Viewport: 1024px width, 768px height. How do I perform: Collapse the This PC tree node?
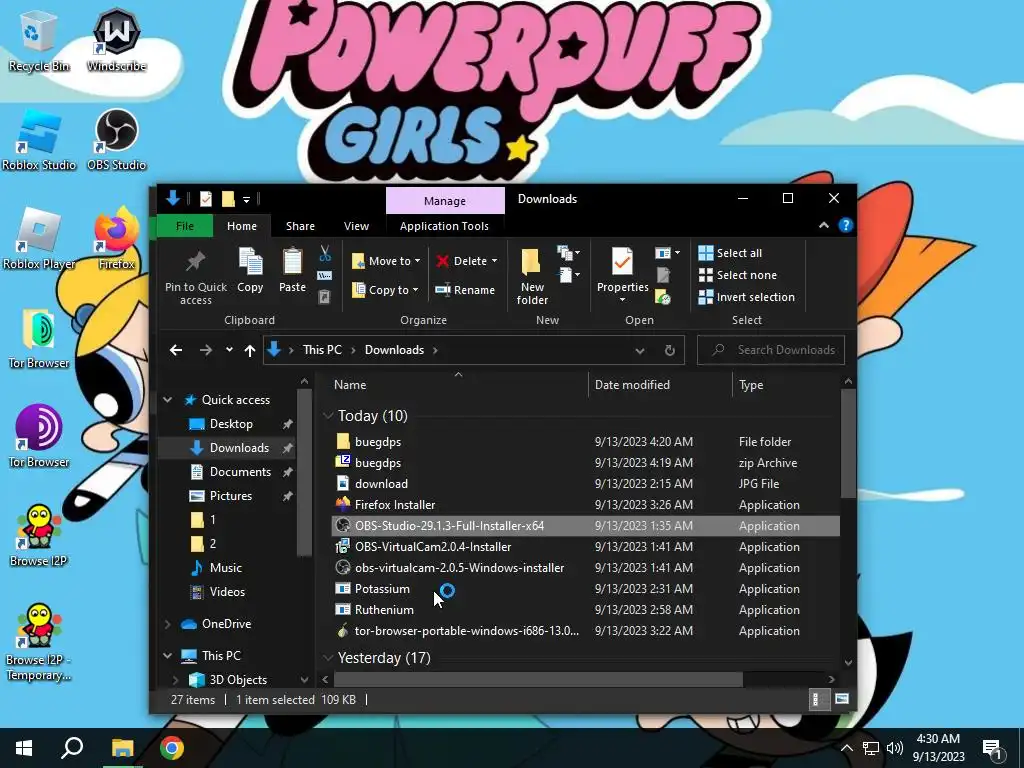[x=168, y=656]
